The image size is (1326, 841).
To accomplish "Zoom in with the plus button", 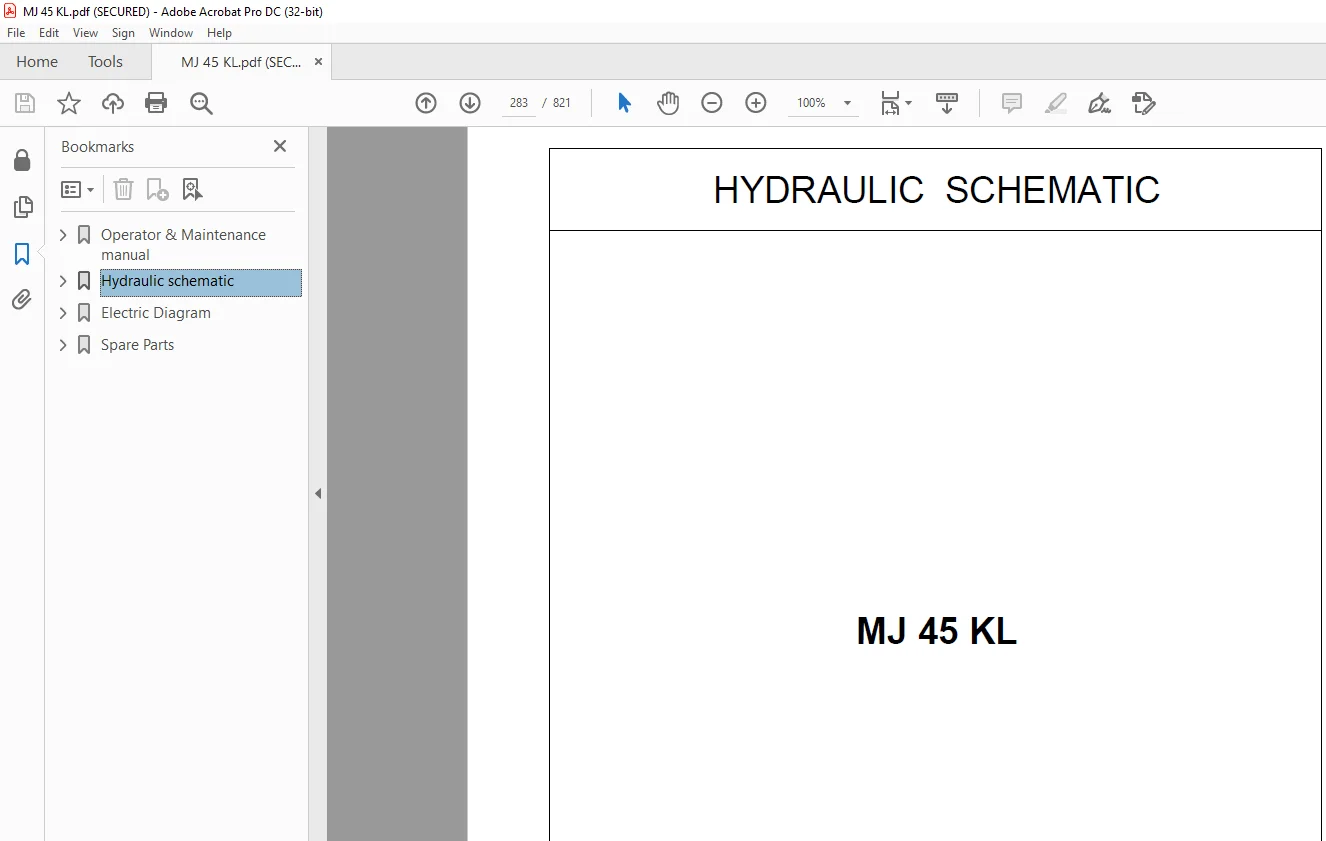I will (756, 103).
